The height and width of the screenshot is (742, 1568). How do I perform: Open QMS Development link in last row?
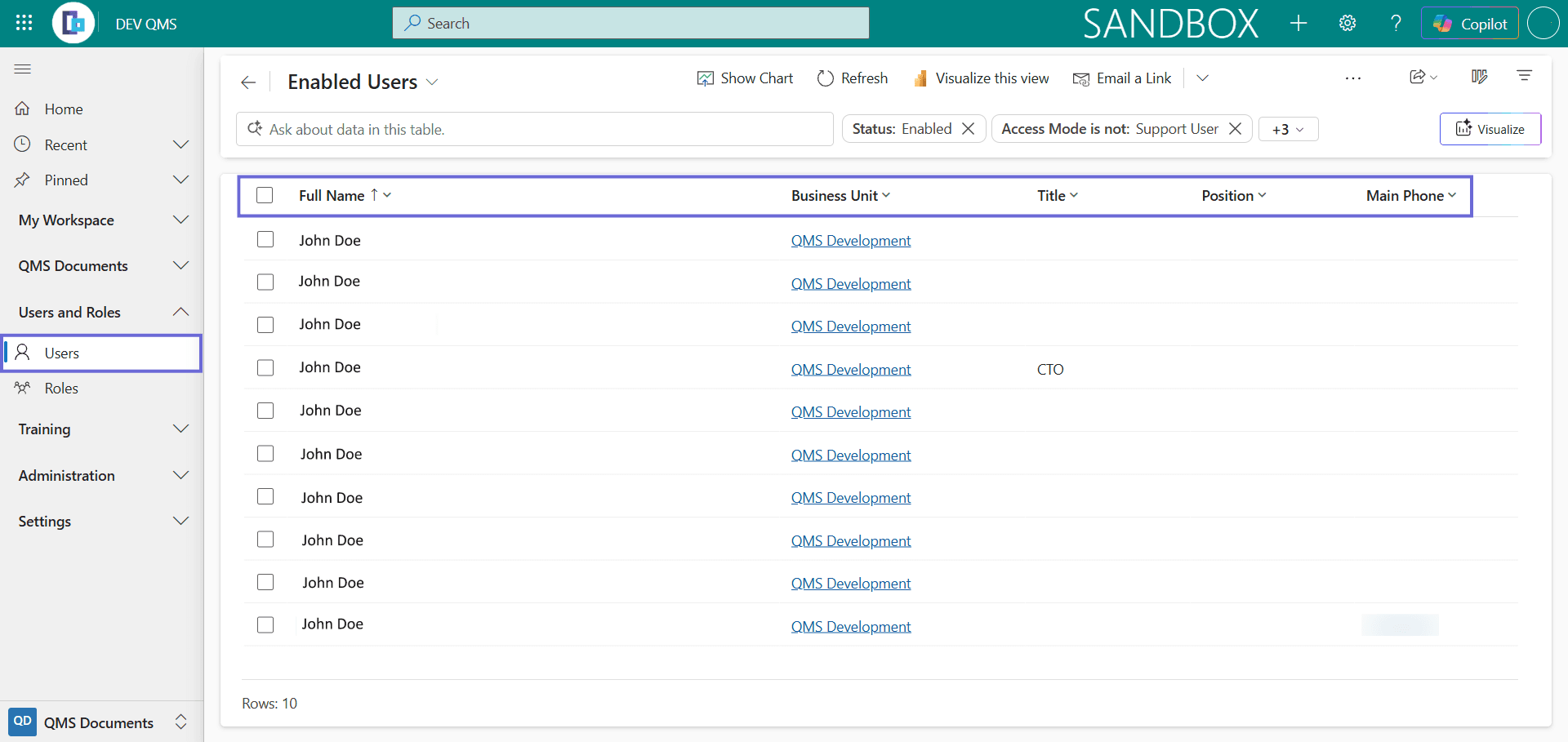pyautogui.click(x=851, y=627)
